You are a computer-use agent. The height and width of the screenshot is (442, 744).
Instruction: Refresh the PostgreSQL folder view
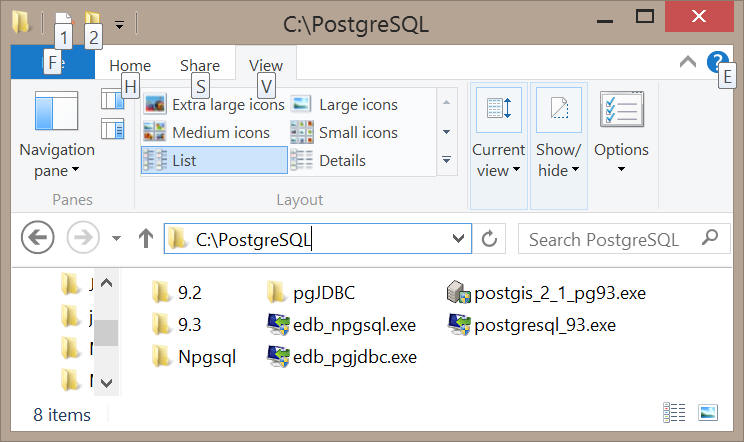489,239
